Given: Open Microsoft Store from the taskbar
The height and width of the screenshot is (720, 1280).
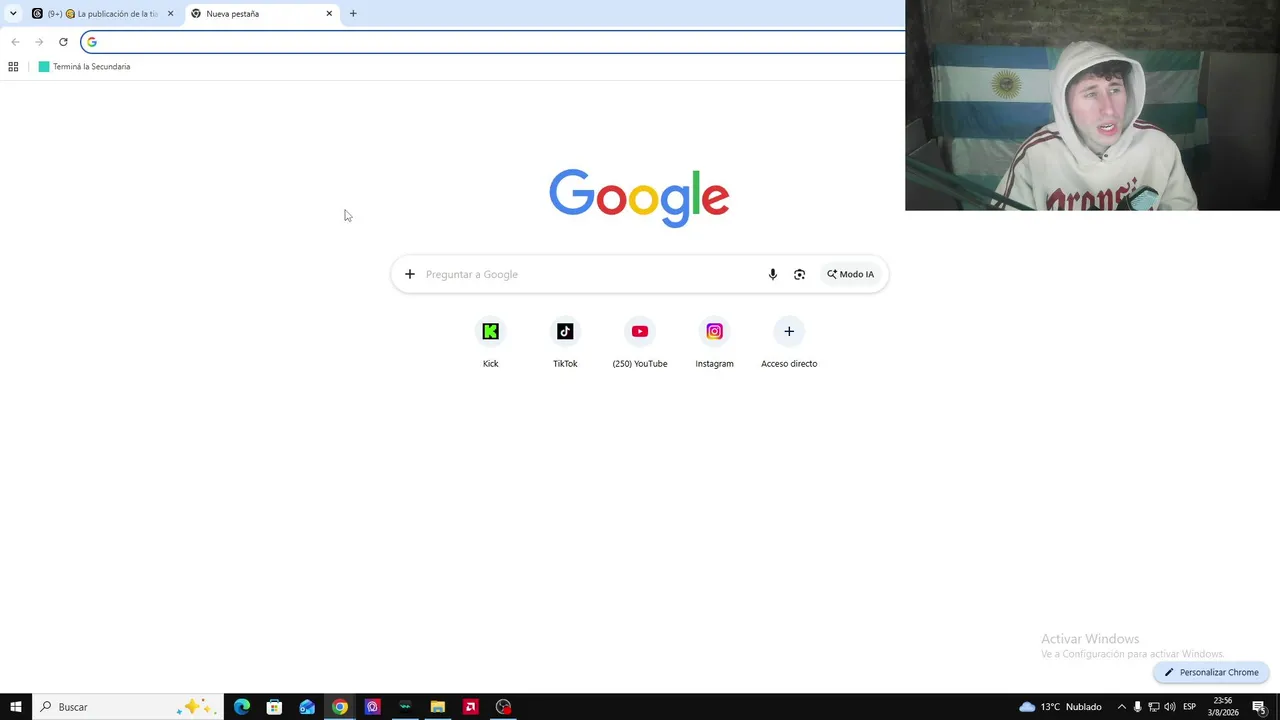Looking at the screenshot, I should 275,707.
